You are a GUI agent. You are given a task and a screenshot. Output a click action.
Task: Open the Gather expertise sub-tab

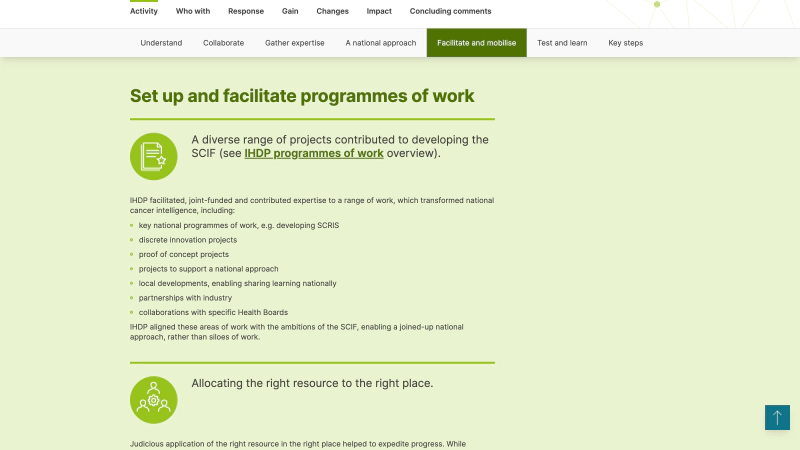coord(294,43)
